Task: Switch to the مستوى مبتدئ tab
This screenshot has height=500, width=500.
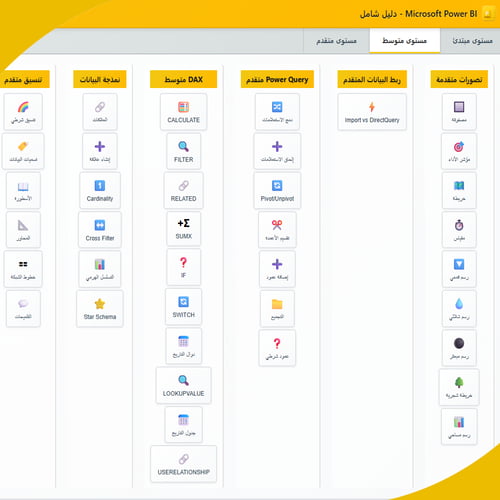Action: (472, 41)
